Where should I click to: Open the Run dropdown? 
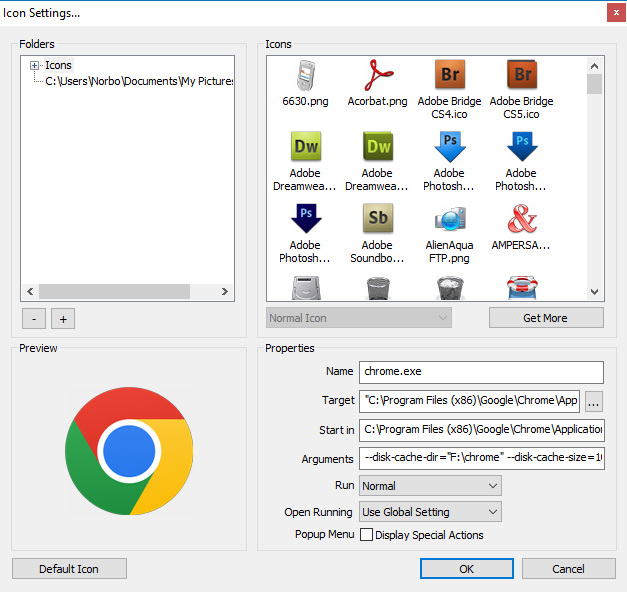pos(430,486)
